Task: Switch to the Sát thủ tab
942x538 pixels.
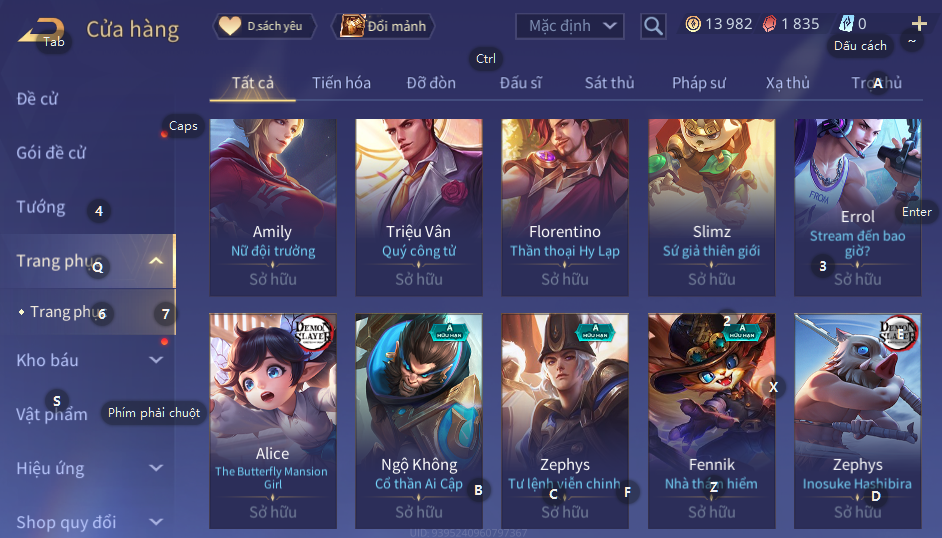Action: (x=610, y=83)
